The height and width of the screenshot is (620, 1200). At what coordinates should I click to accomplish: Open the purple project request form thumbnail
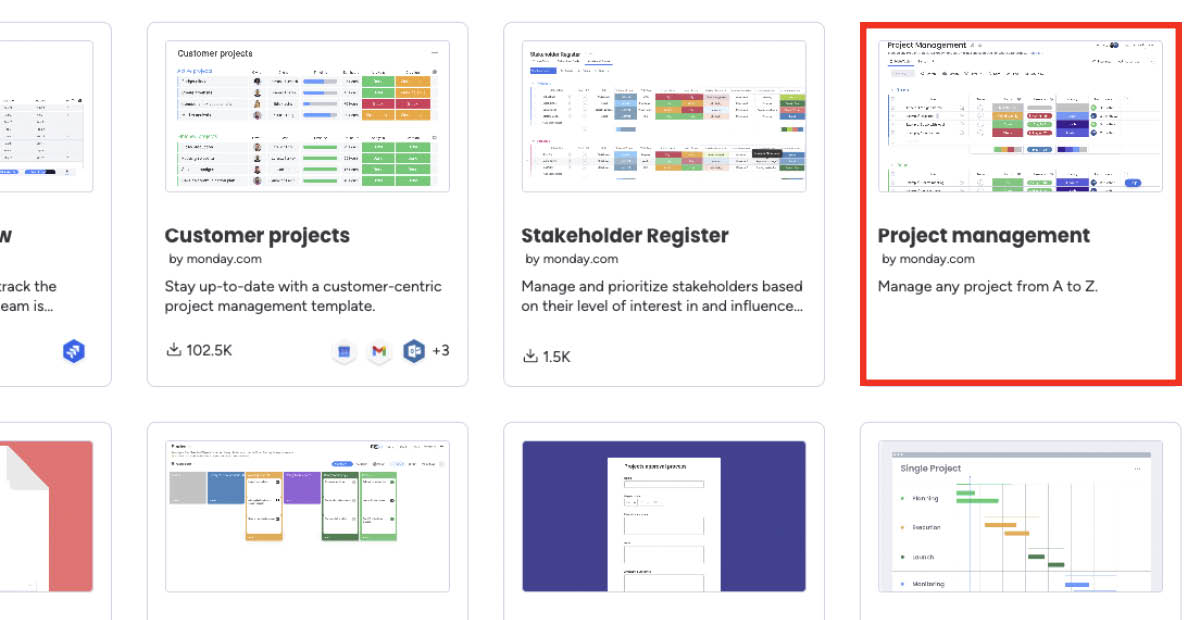click(x=664, y=516)
